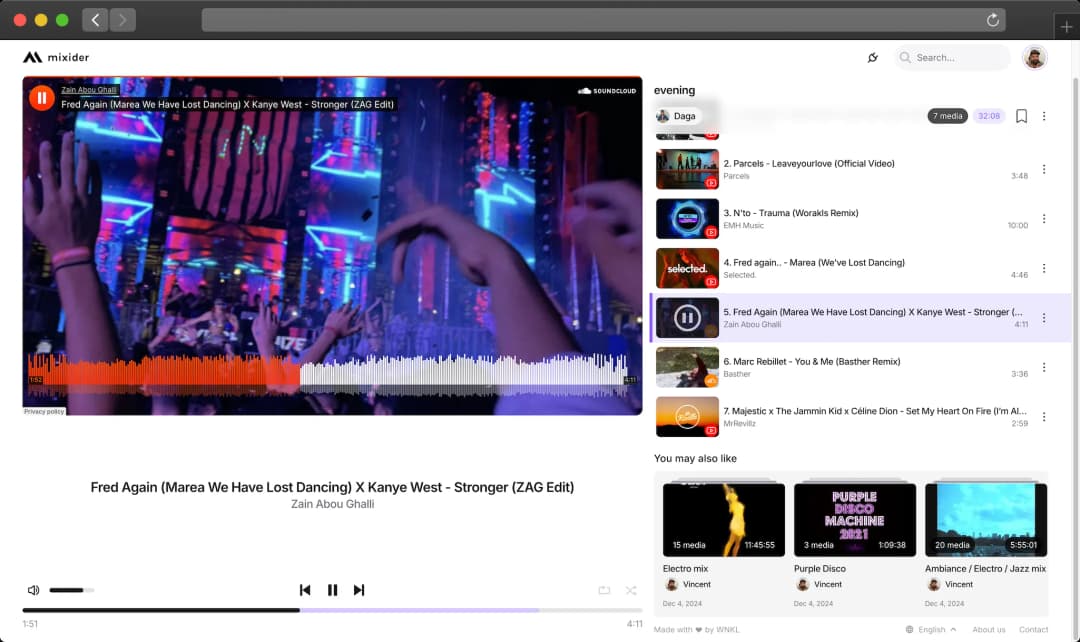Viewport: 1080px width, 642px height.
Task: Click the mixider logo
Action: point(55,57)
